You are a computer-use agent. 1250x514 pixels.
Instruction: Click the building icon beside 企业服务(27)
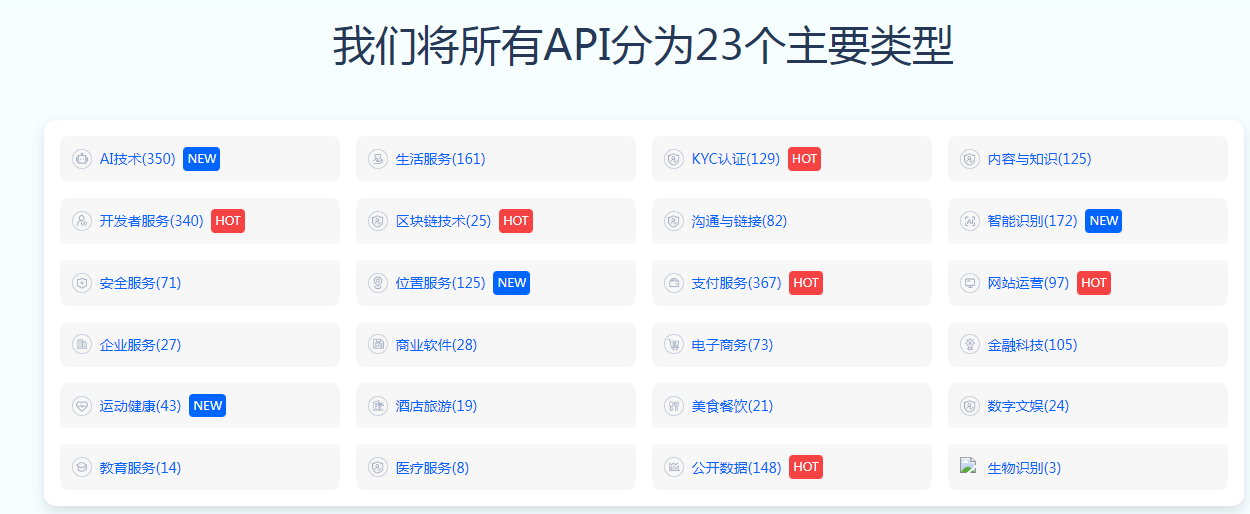82,345
